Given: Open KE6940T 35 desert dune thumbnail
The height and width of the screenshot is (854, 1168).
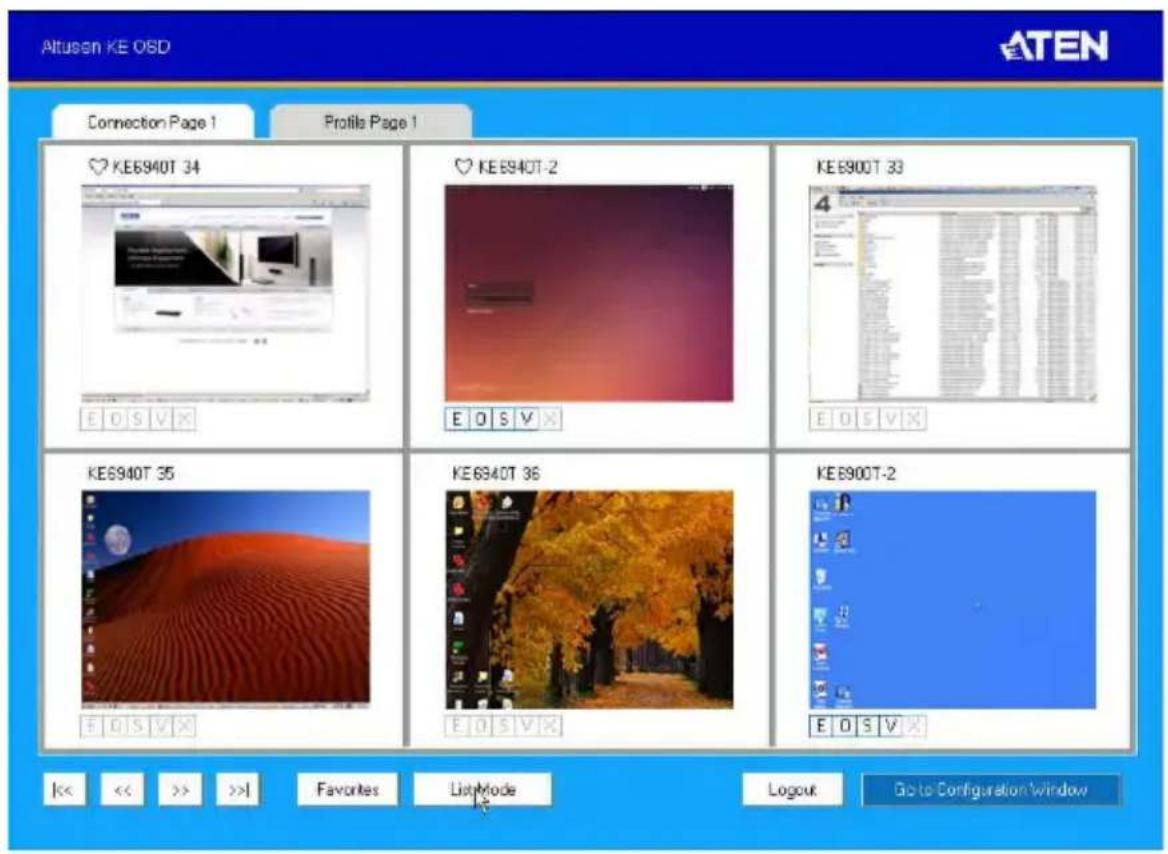Looking at the screenshot, I should coord(226,599).
